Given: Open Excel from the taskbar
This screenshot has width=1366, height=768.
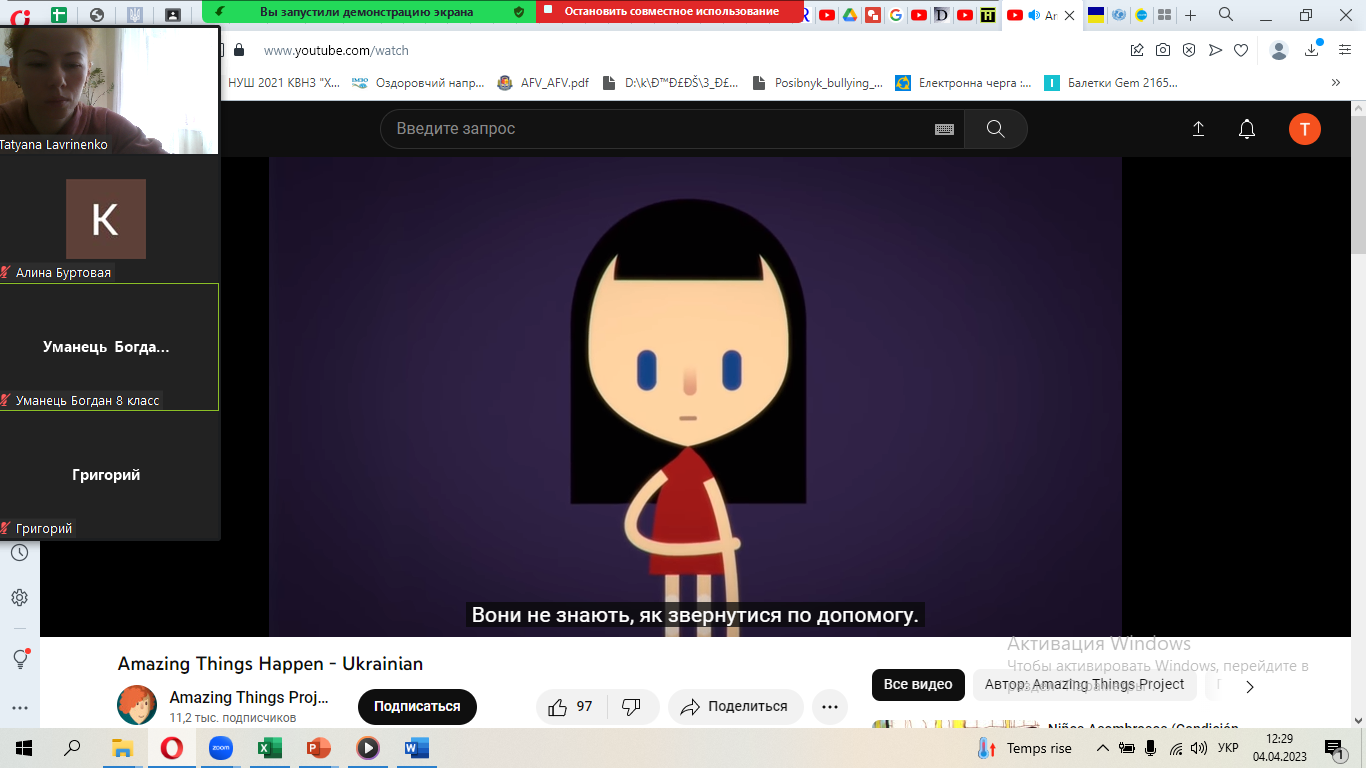Looking at the screenshot, I should click(x=269, y=748).
